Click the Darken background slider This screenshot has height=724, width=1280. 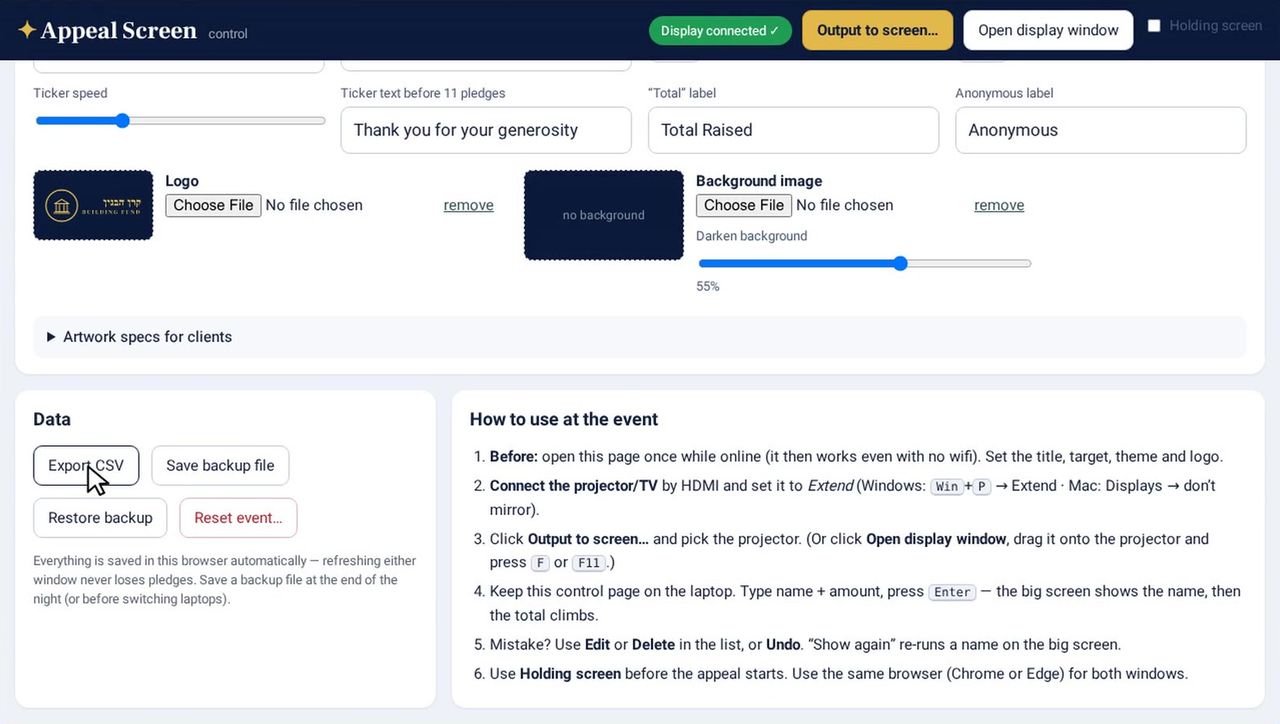click(864, 264)
